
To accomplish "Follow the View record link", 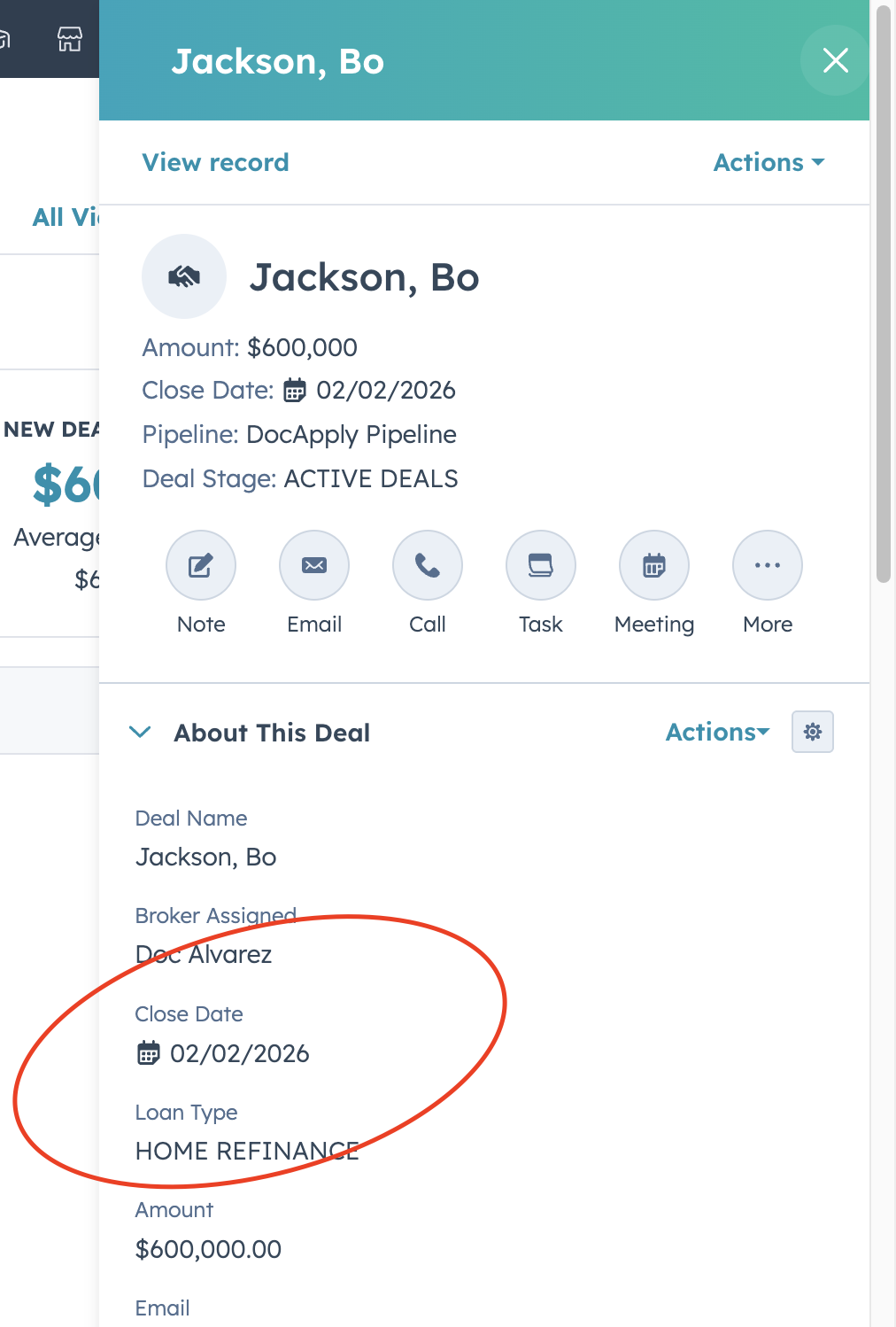I will 215,162.
